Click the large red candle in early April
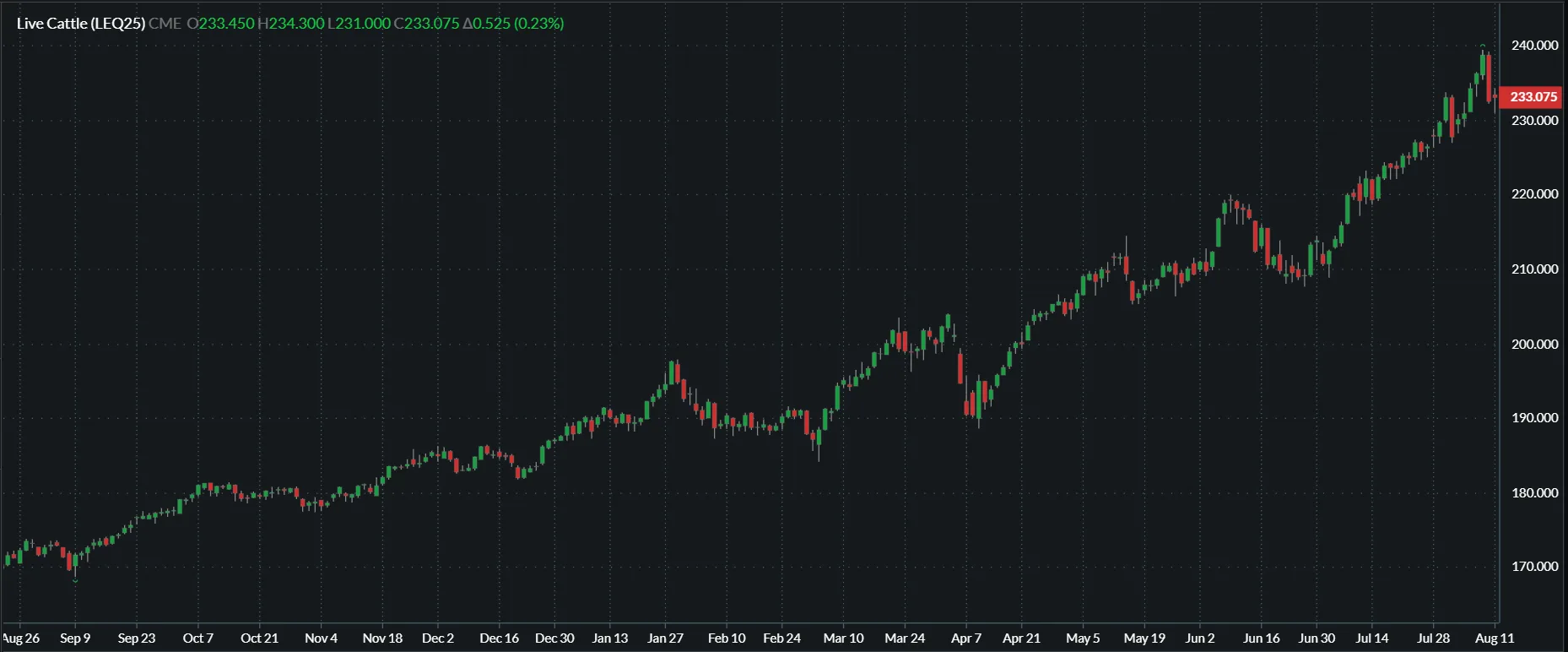The height and width of the screenshot is (652, 1568). pos(960,367)
